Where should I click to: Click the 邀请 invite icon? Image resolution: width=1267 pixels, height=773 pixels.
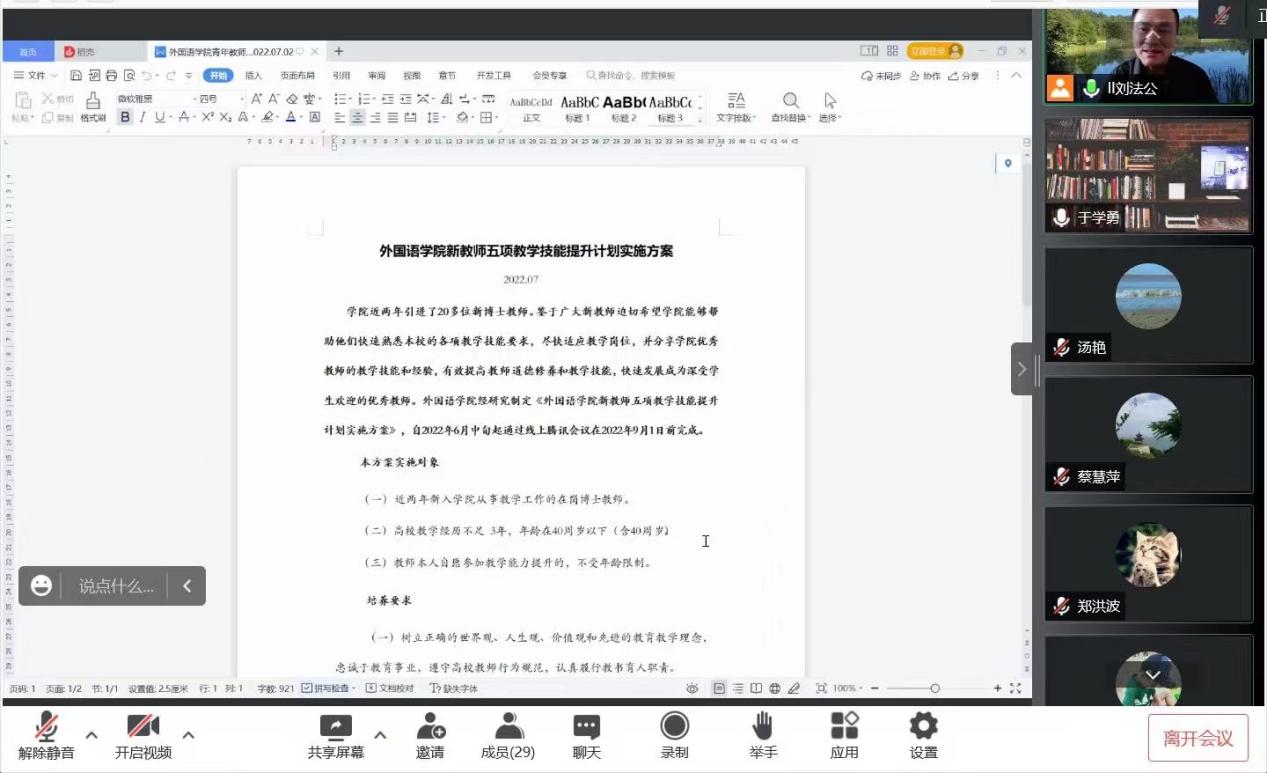pyautogui.click(x=430, y=727)
